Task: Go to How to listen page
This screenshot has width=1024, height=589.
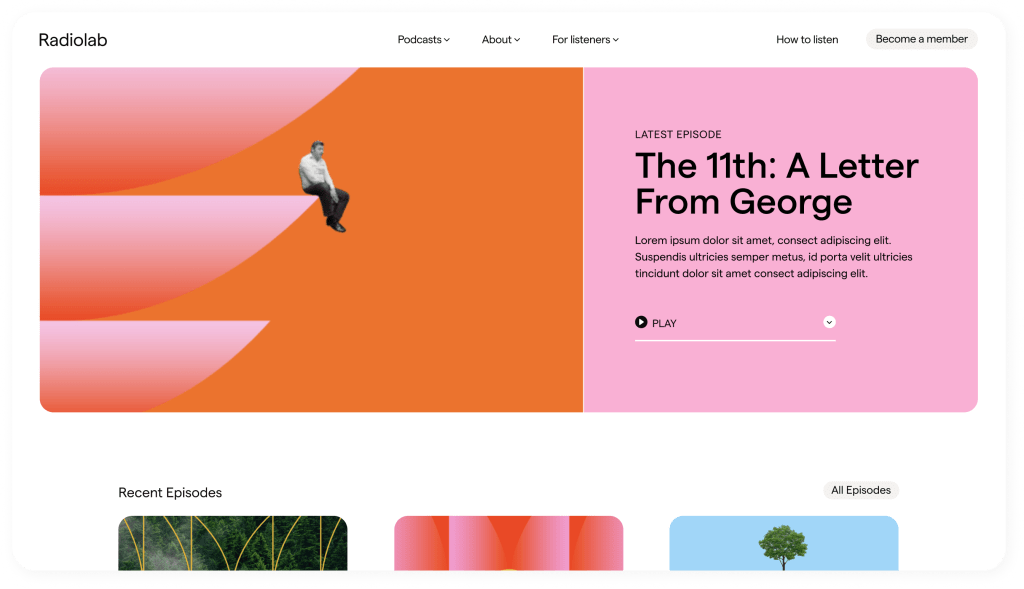Action: point(807,40)
